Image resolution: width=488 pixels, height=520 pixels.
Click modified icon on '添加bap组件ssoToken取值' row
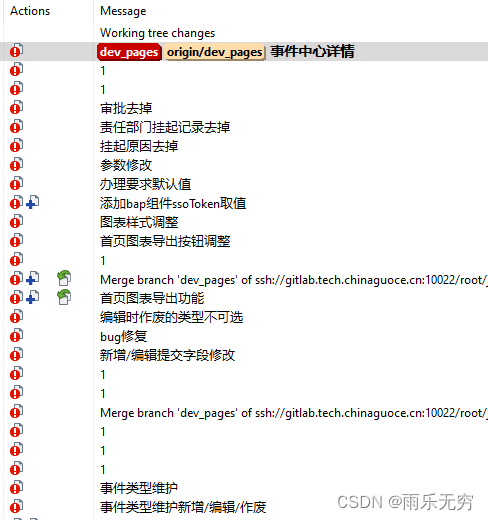[x=16, y=203]
